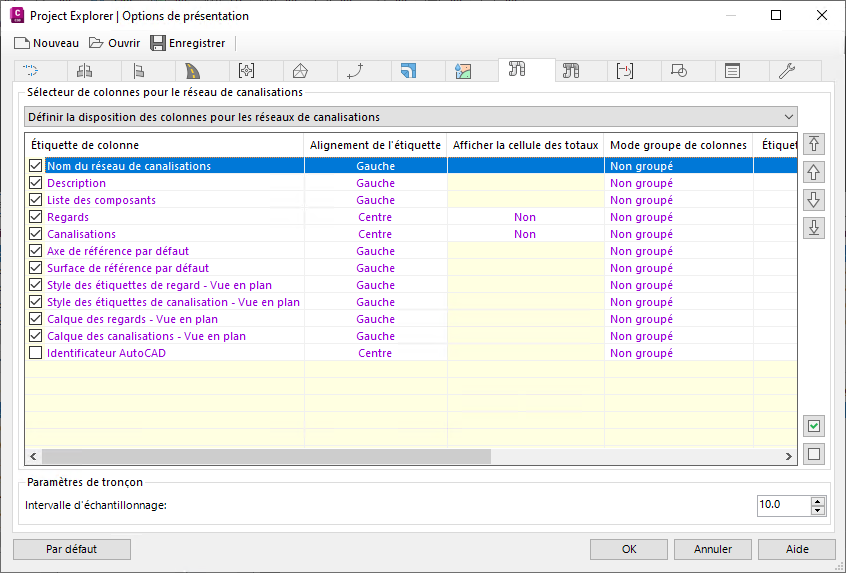Click the Mode groupe de colonnes header
846x573 pixels.
click(x=679, y=145)
